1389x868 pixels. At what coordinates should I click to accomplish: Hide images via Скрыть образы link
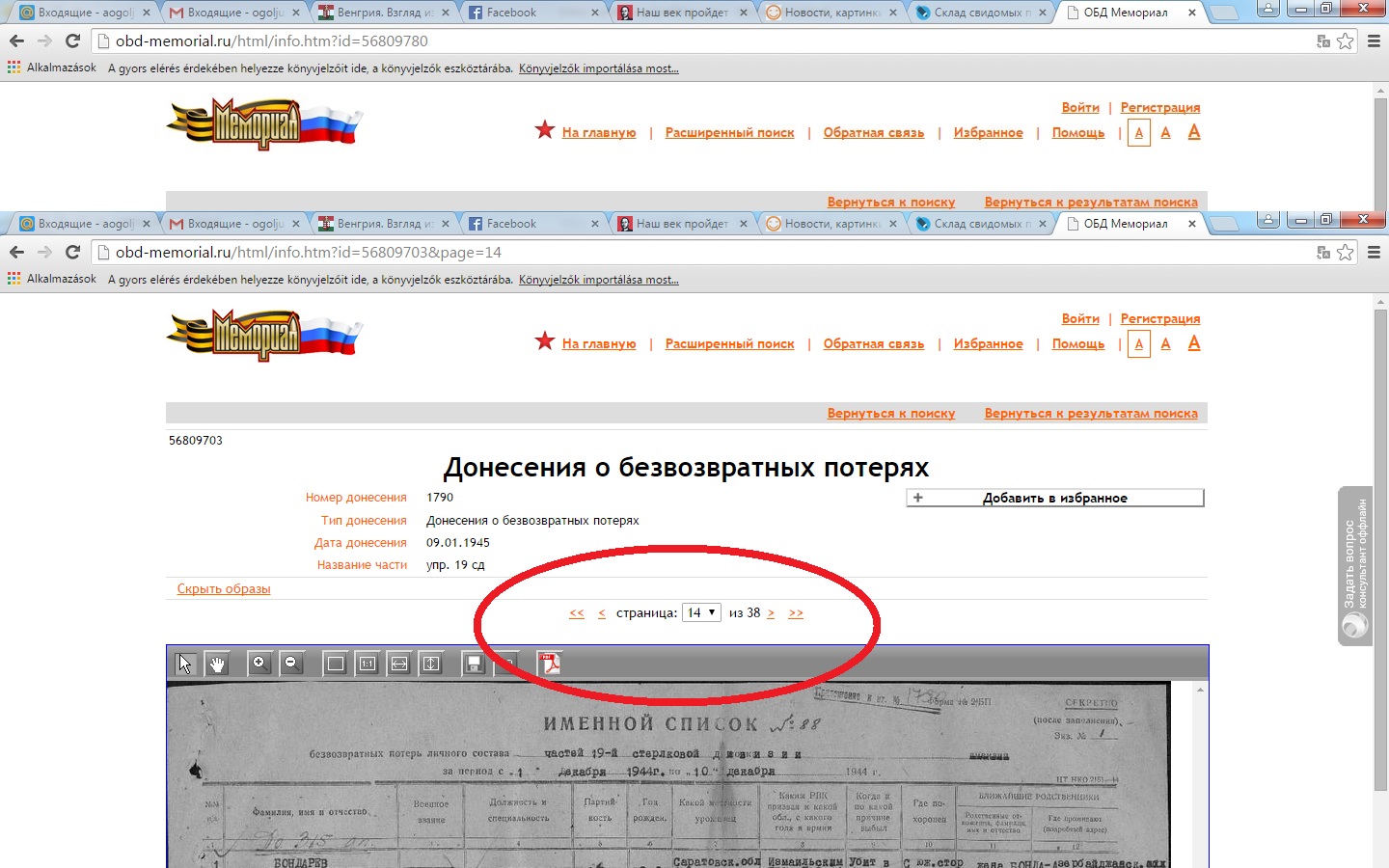(224, 588)
